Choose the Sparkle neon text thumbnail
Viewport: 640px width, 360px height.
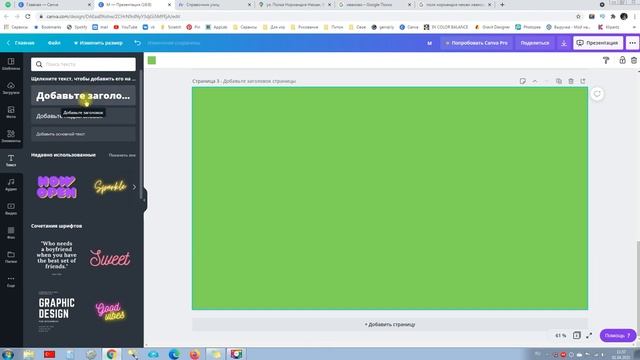point(110,187)
